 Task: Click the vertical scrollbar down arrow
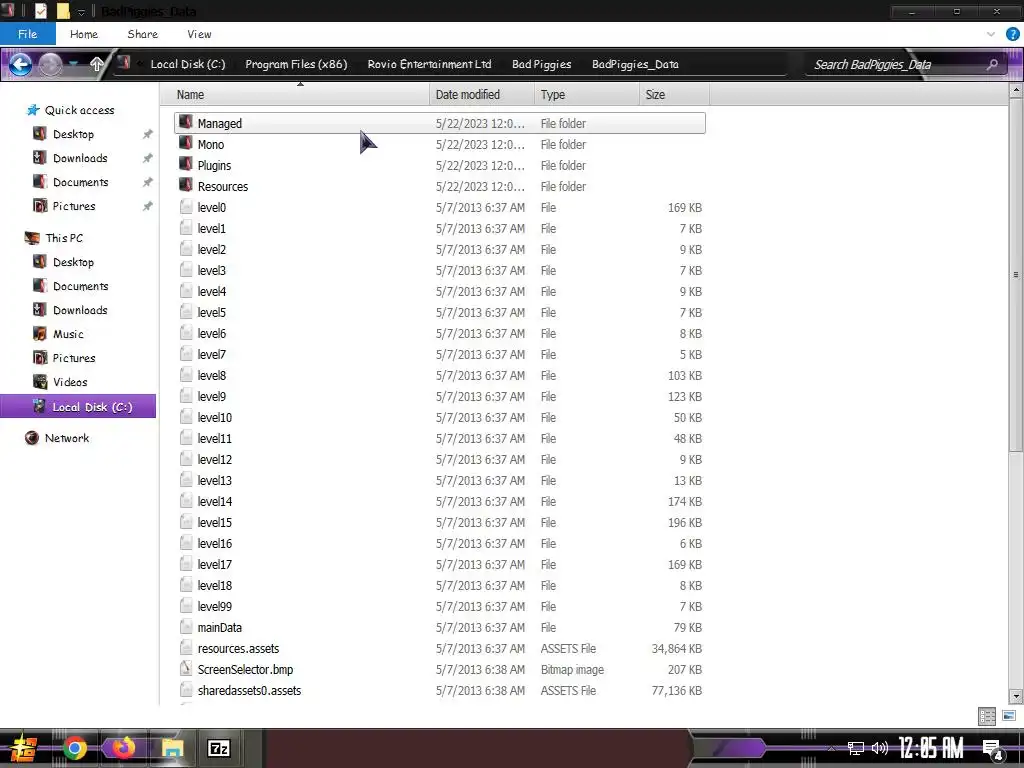[x=1016, y=697]
